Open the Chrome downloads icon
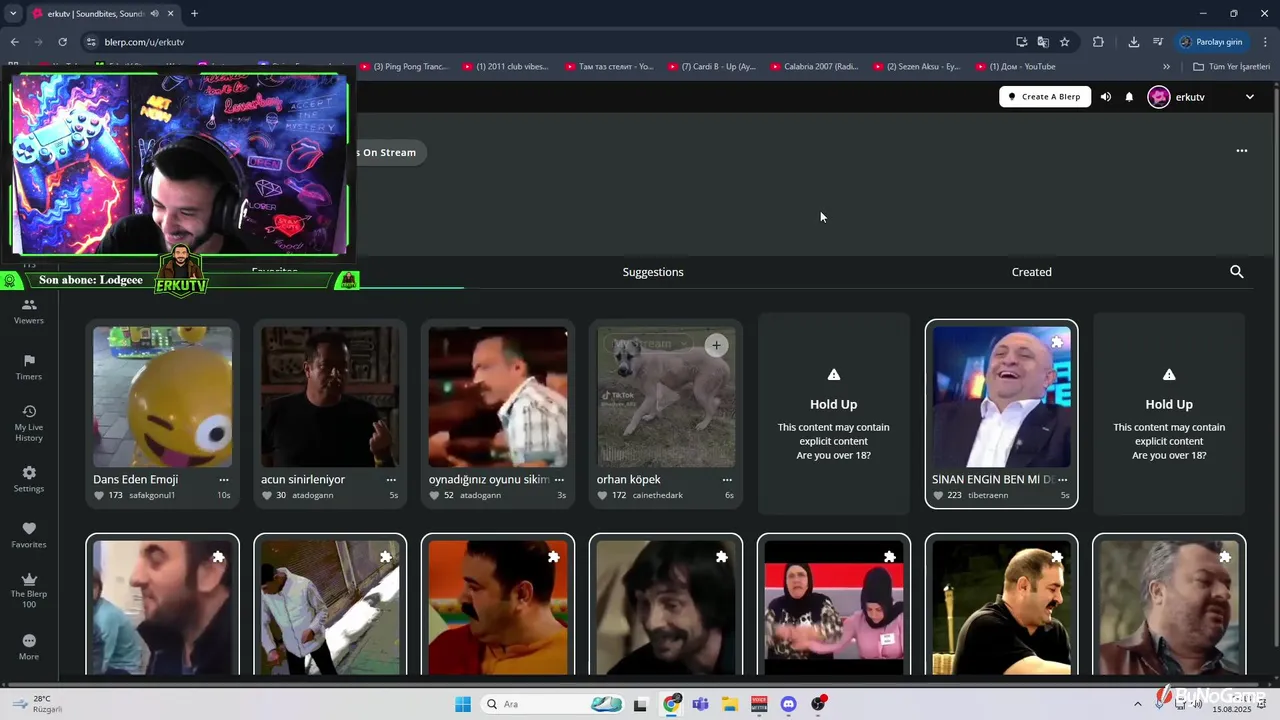The image size is (1280, 720). 1133,42
